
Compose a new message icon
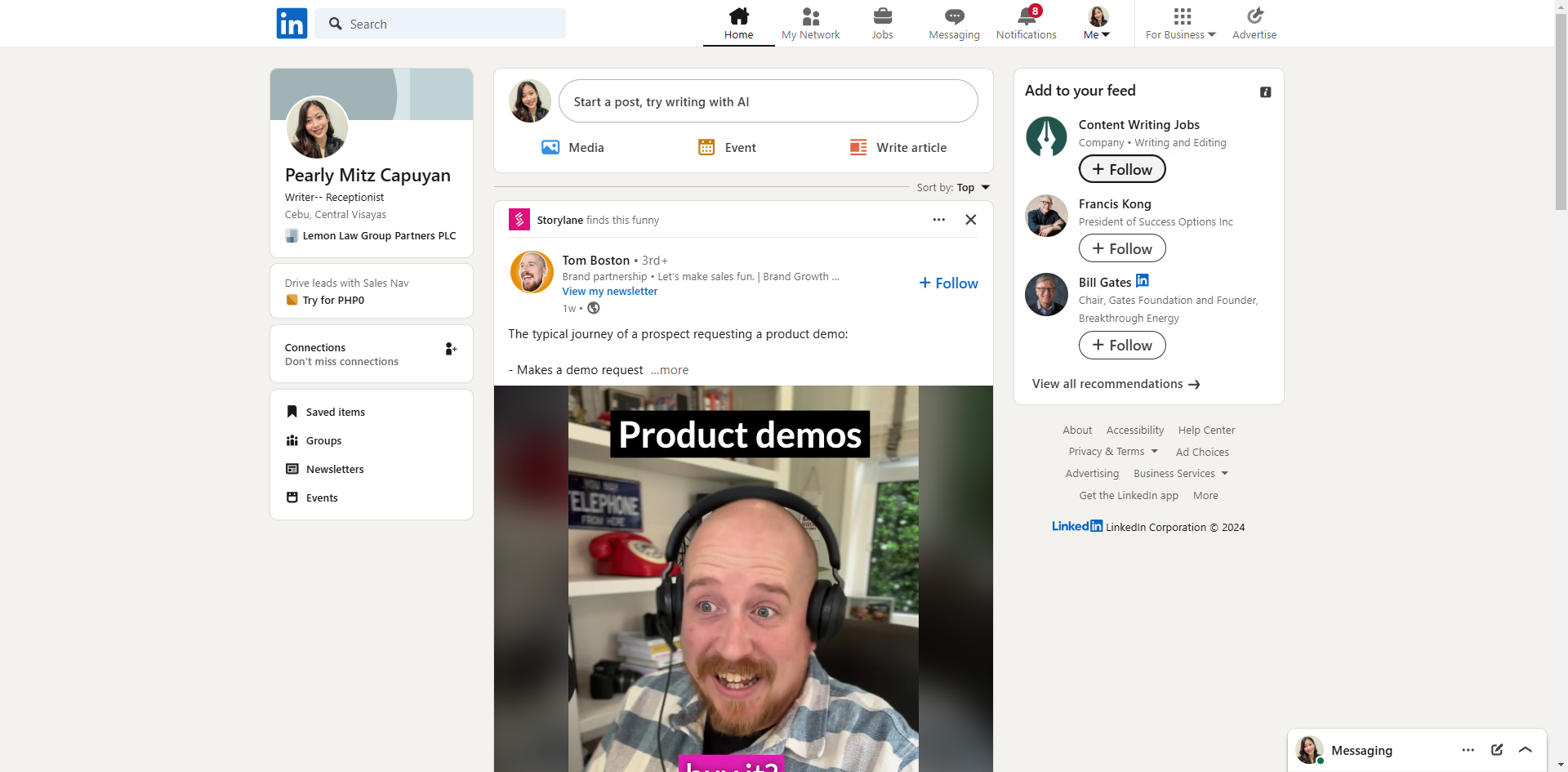pos(1497,750)
